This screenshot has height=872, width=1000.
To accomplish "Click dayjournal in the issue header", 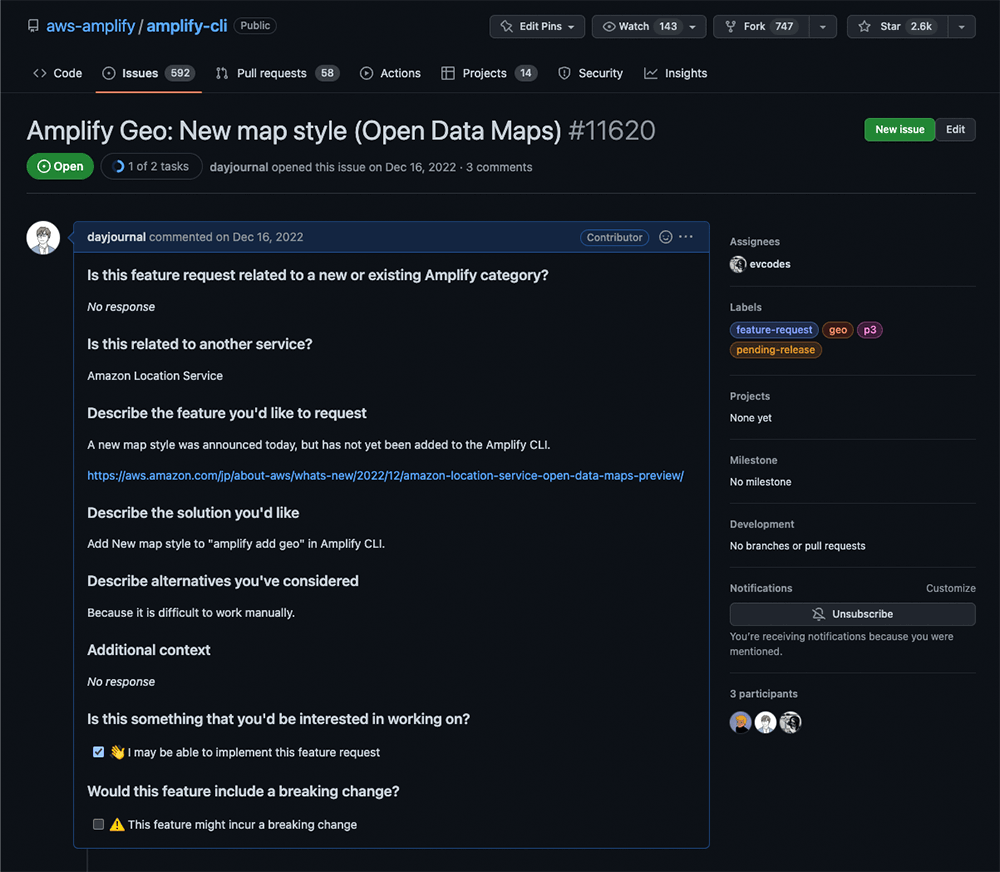I will click(x=239, y=167).
